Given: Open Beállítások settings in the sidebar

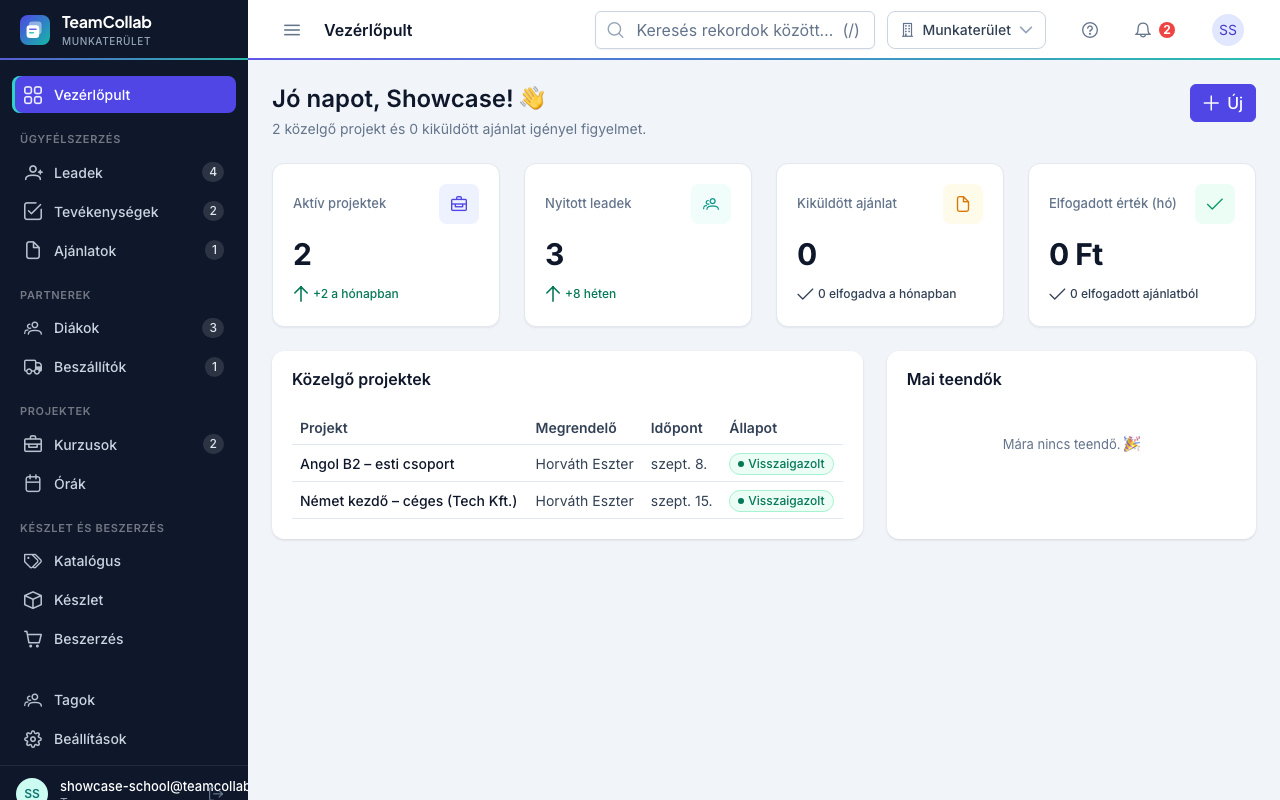Looking at the screenshot, I should 124,739.
